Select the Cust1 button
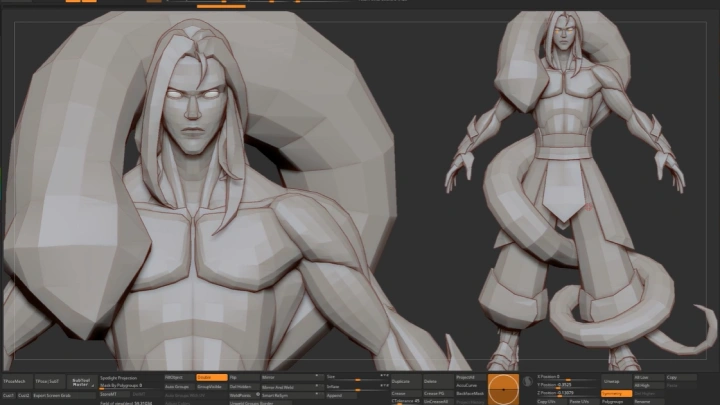Image resolution: width=720 pixels, height=405 pixels. pyautogui.click(x=9, y=395)
